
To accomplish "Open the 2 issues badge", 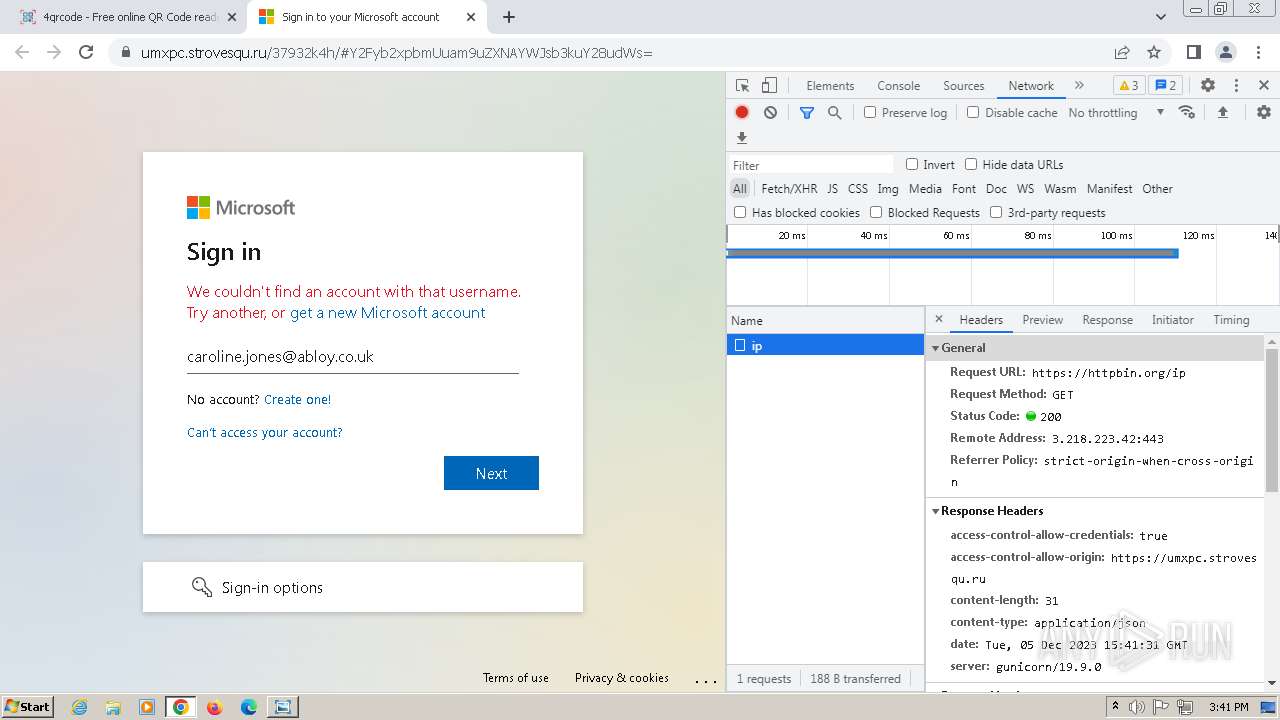I will click(1165, 86).
